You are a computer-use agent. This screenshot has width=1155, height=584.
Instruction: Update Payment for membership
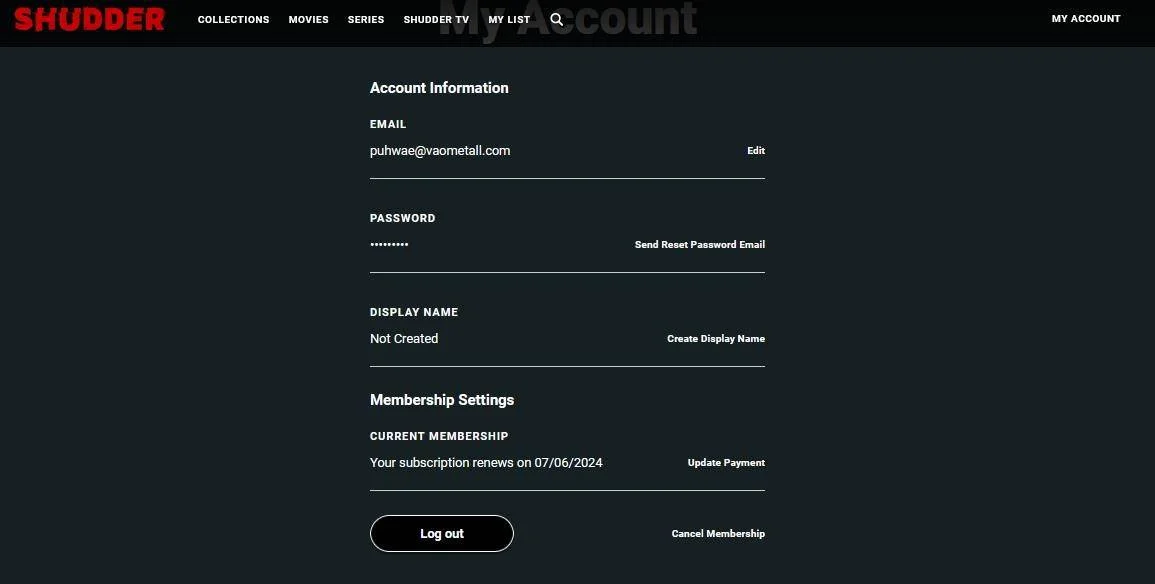[x=726, y=462]
